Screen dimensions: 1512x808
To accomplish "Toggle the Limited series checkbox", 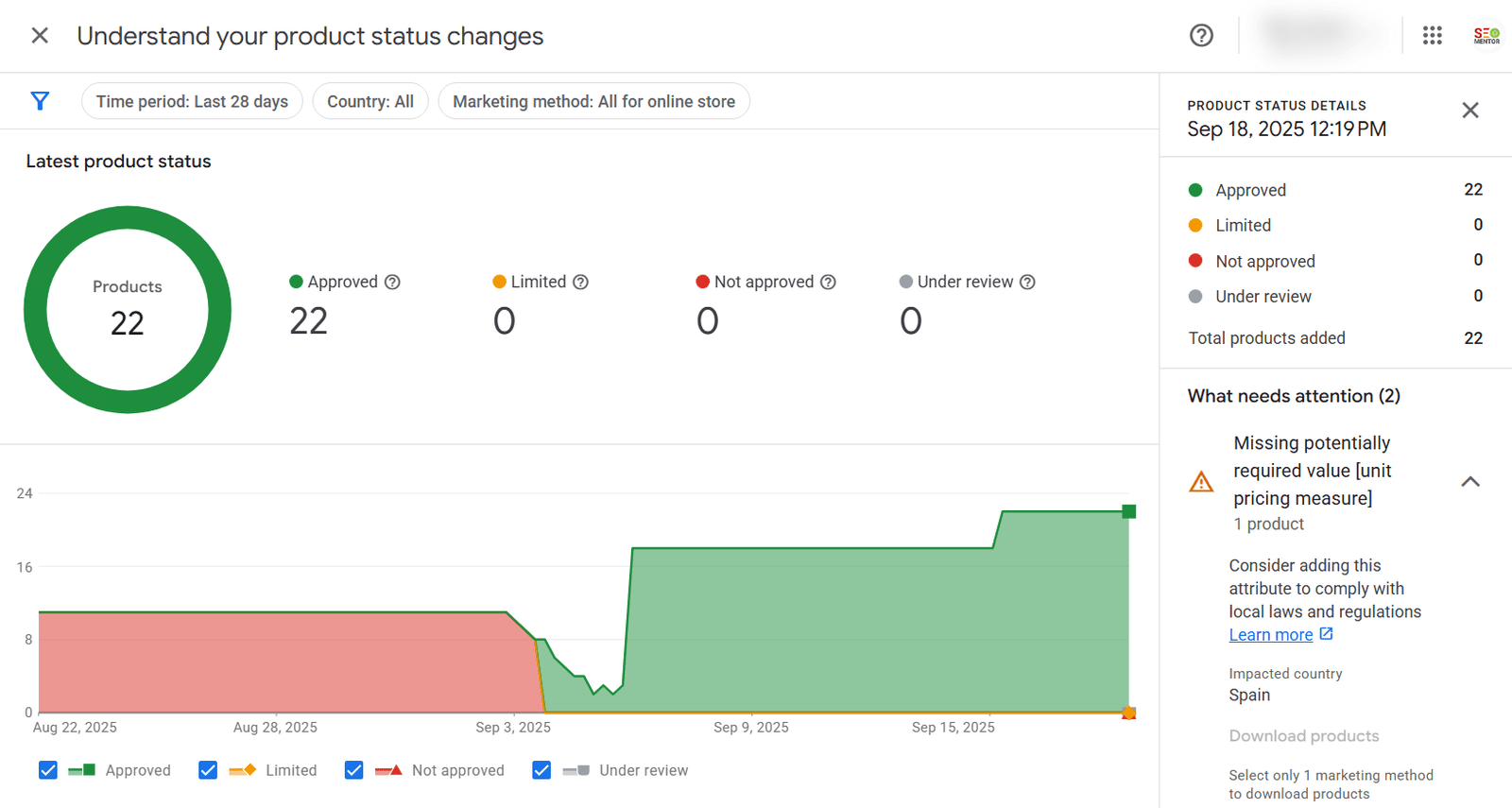I will coord(208,770).
